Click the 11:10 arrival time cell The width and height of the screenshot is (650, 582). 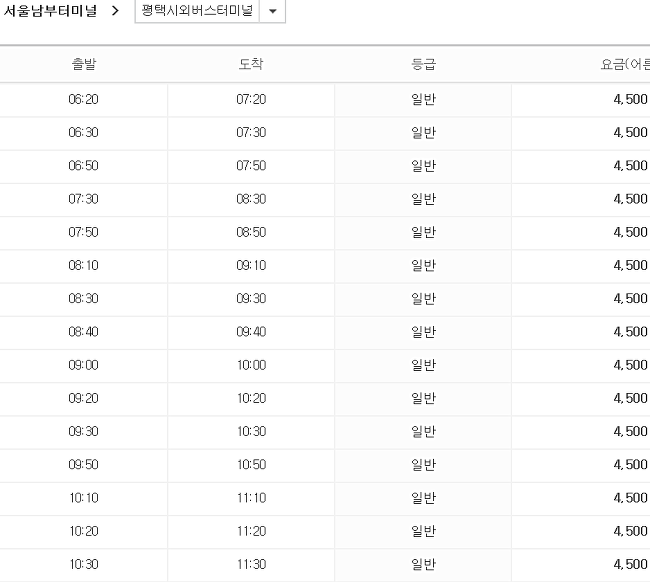coord(252,498)
